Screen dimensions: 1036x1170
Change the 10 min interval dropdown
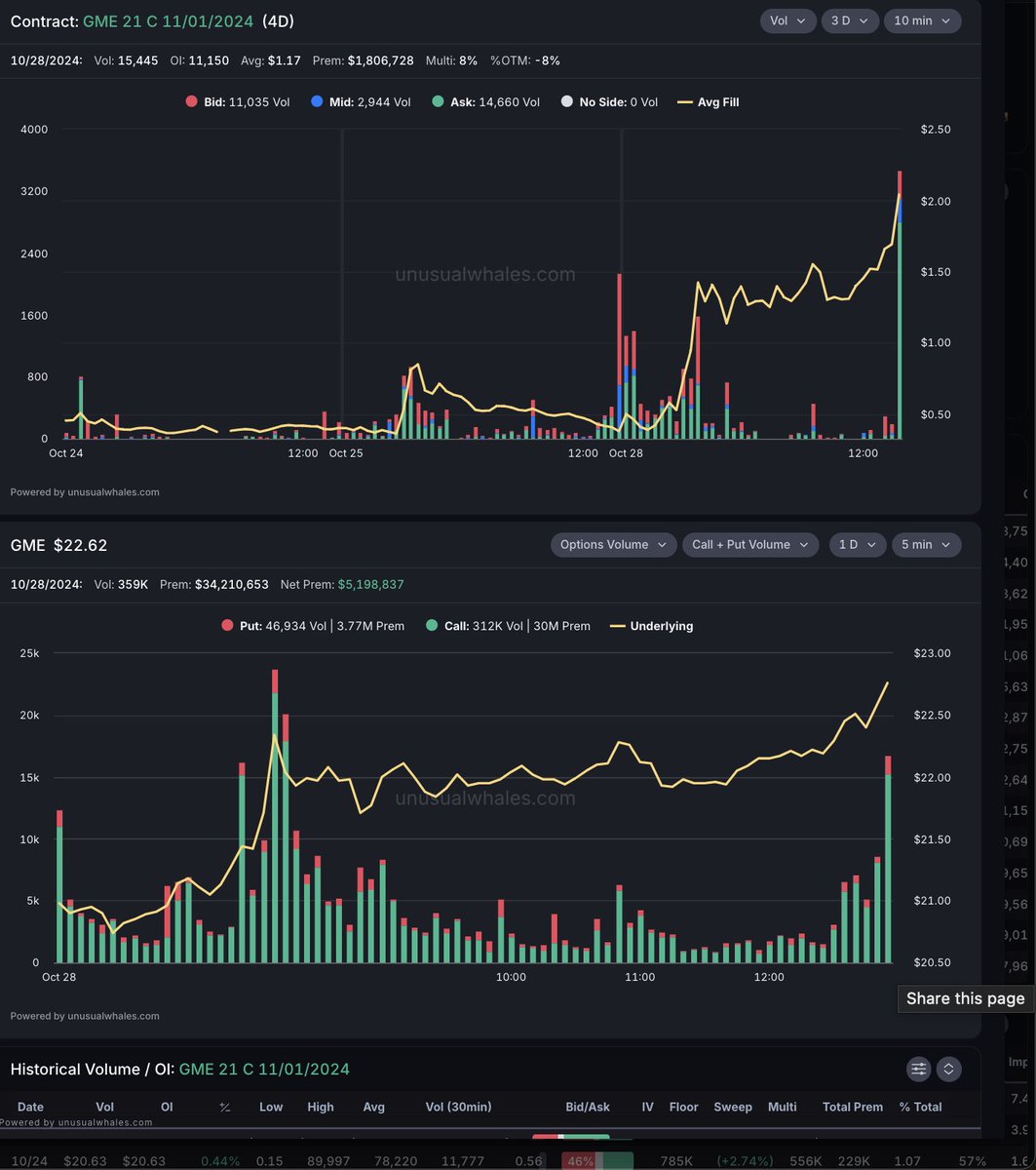[x=921, y=20]
